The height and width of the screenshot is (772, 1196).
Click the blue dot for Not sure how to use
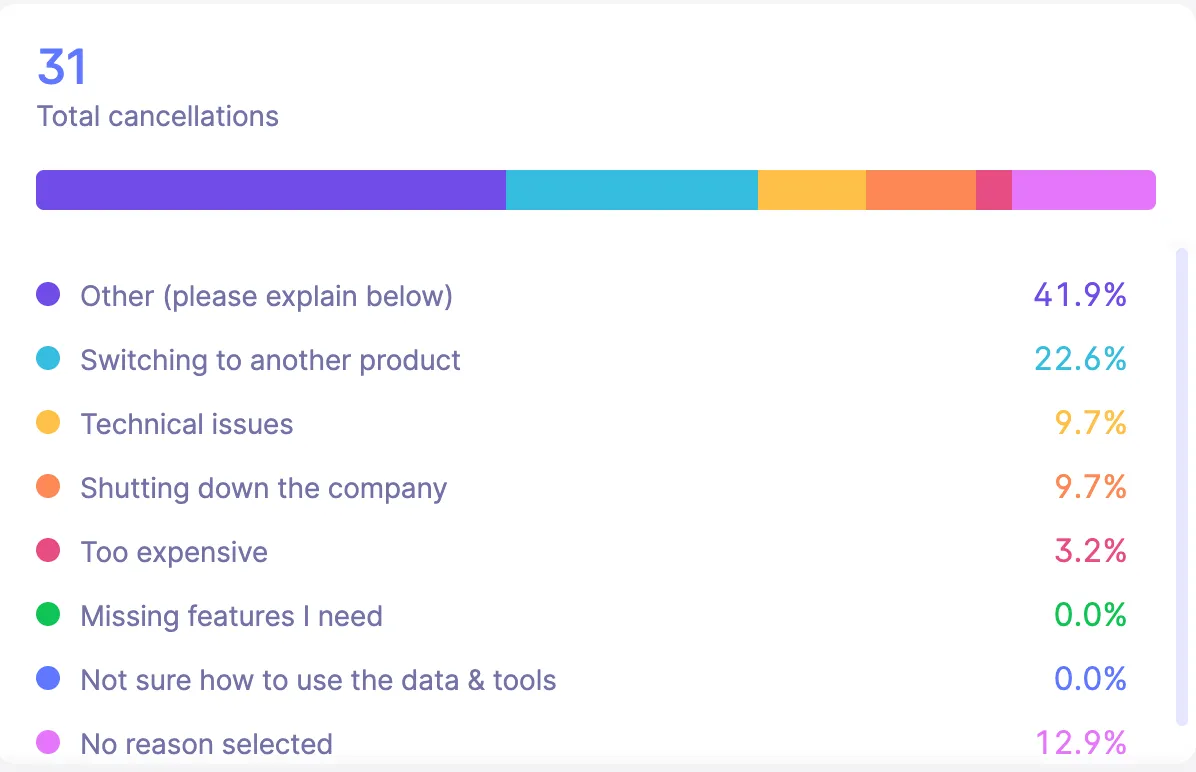[x=48, y=679]
